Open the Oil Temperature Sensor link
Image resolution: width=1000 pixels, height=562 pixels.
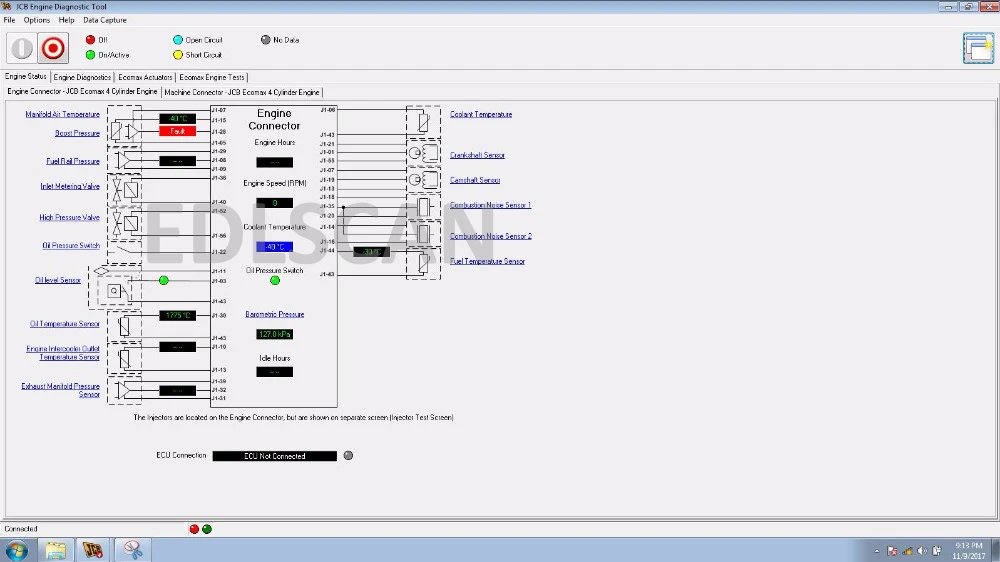point(64,324)
